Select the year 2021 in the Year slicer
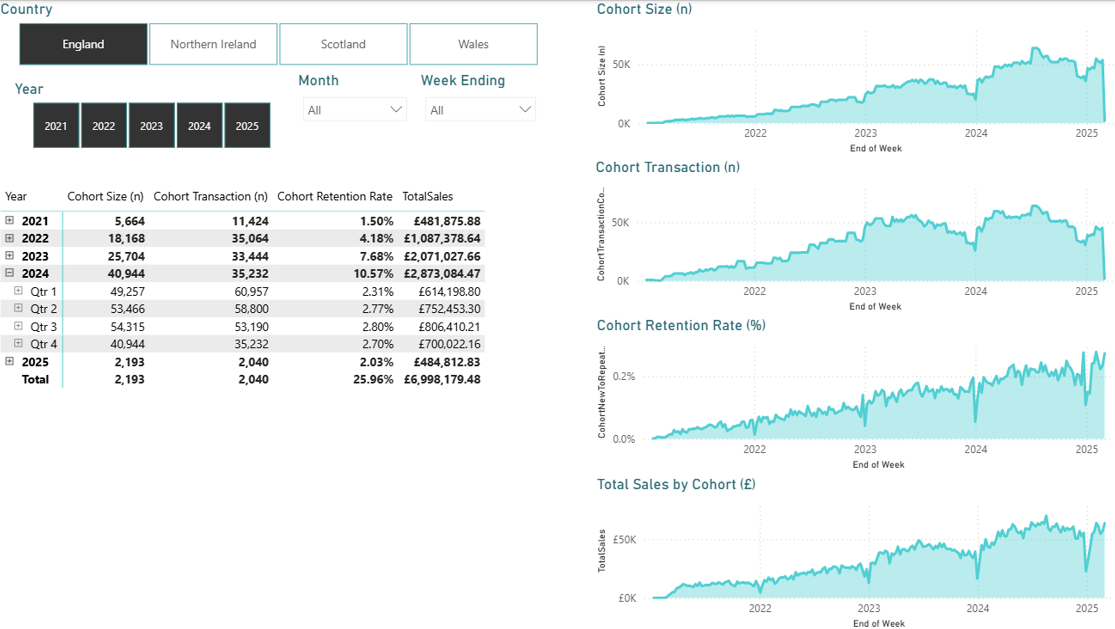The width and height of the screenshot is (1115, 629). [55, 124]
